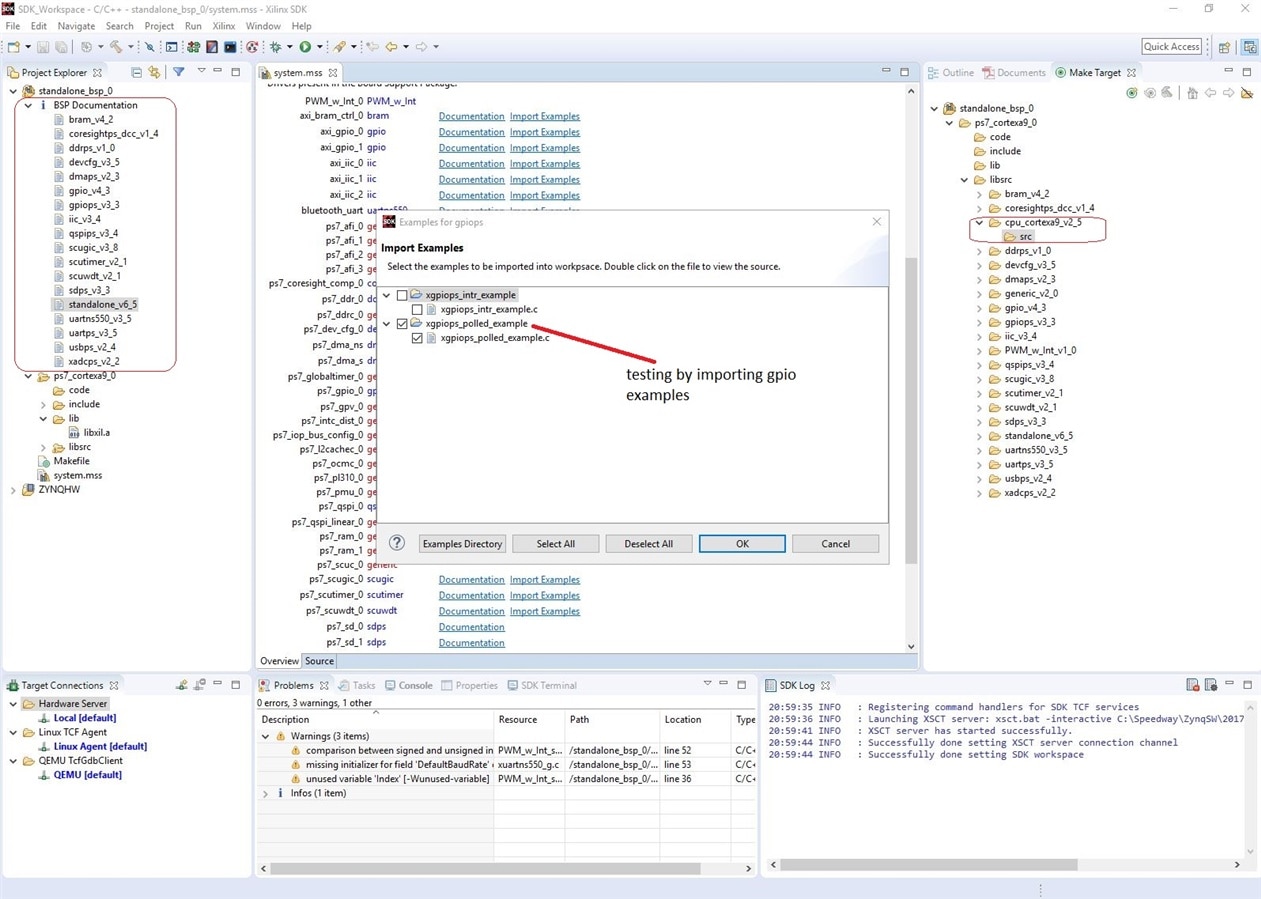
Task: Check the xgpiops_intr_example.c checkbox
Action: point(417,309)
